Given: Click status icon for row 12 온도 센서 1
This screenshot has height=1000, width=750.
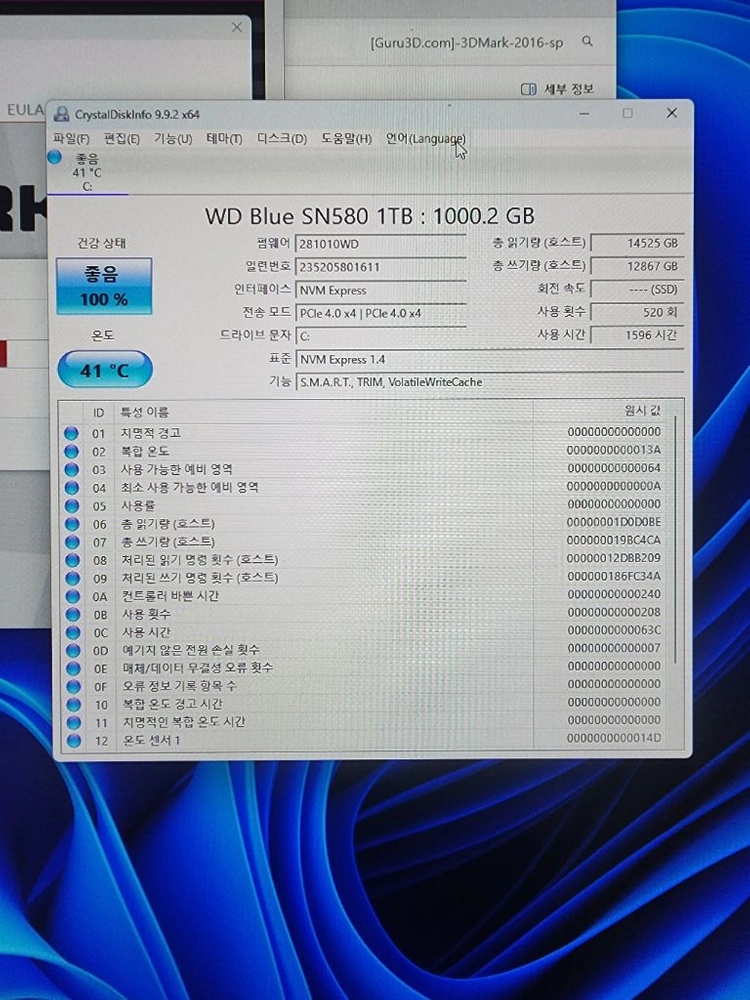Looking at the screenshot, I should pyautogui.click(x=75, y=741).
